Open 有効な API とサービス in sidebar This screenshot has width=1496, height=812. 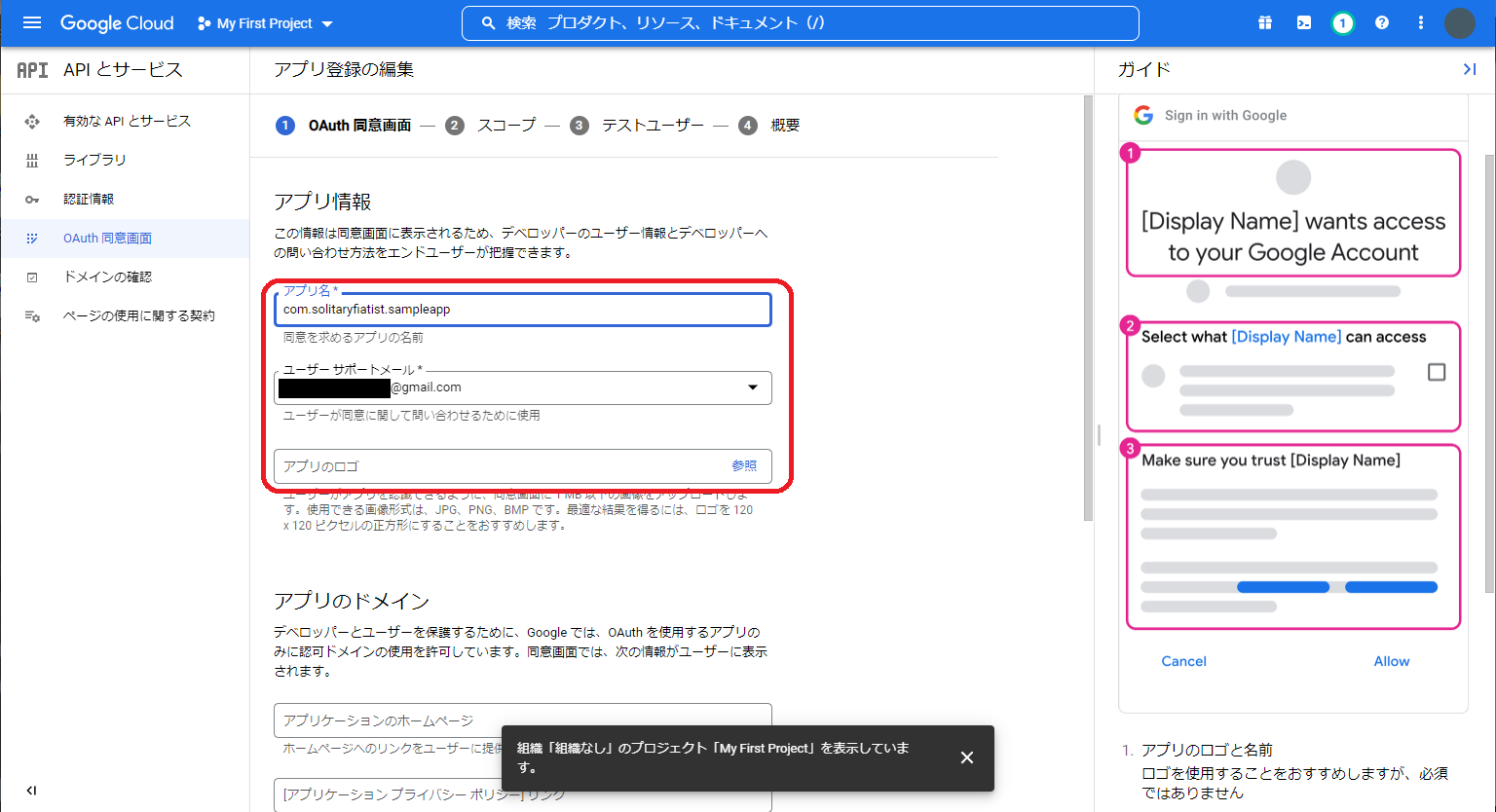click(x=125, y=121)
